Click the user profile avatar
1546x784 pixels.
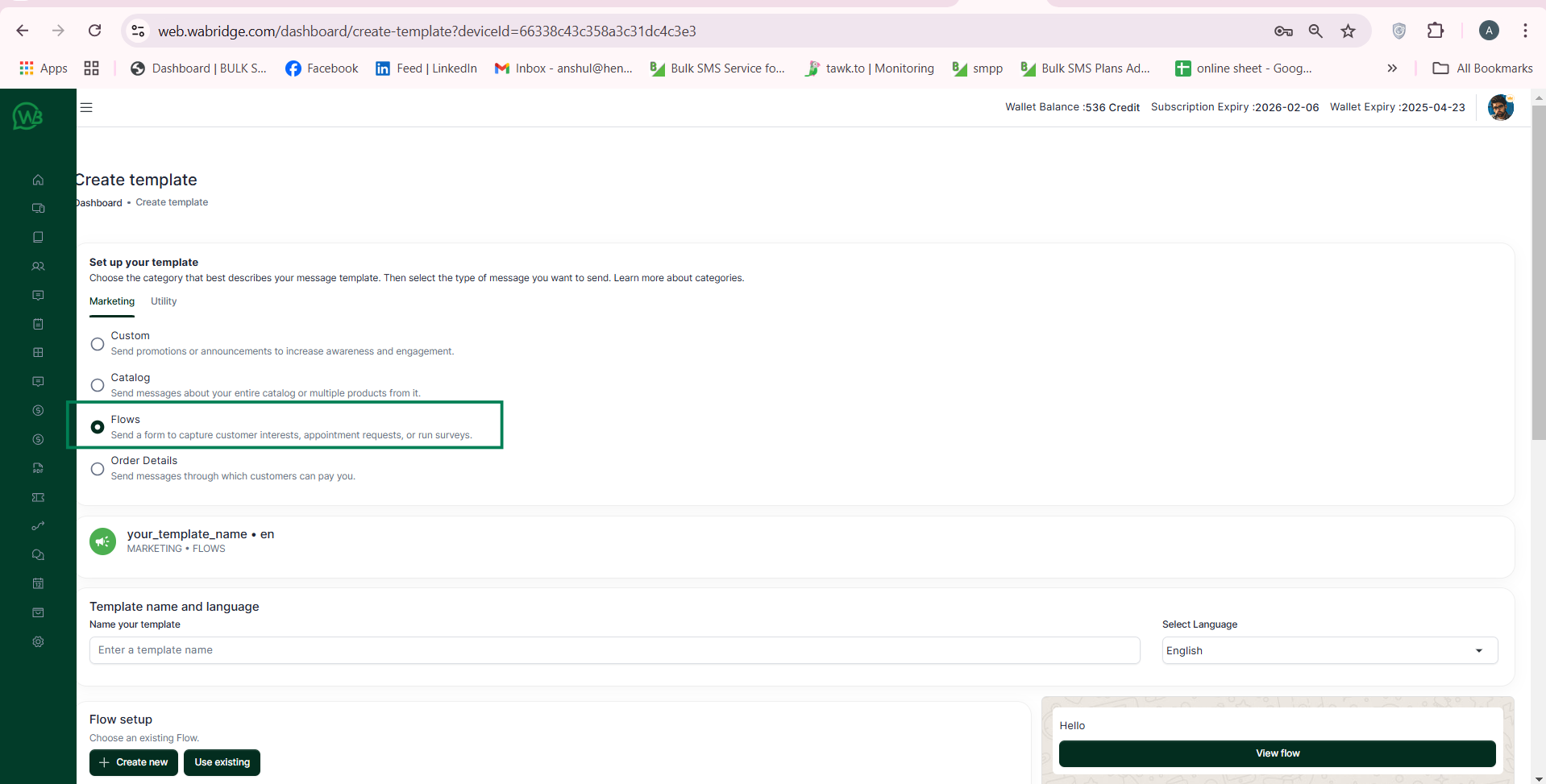[1500, 107]
